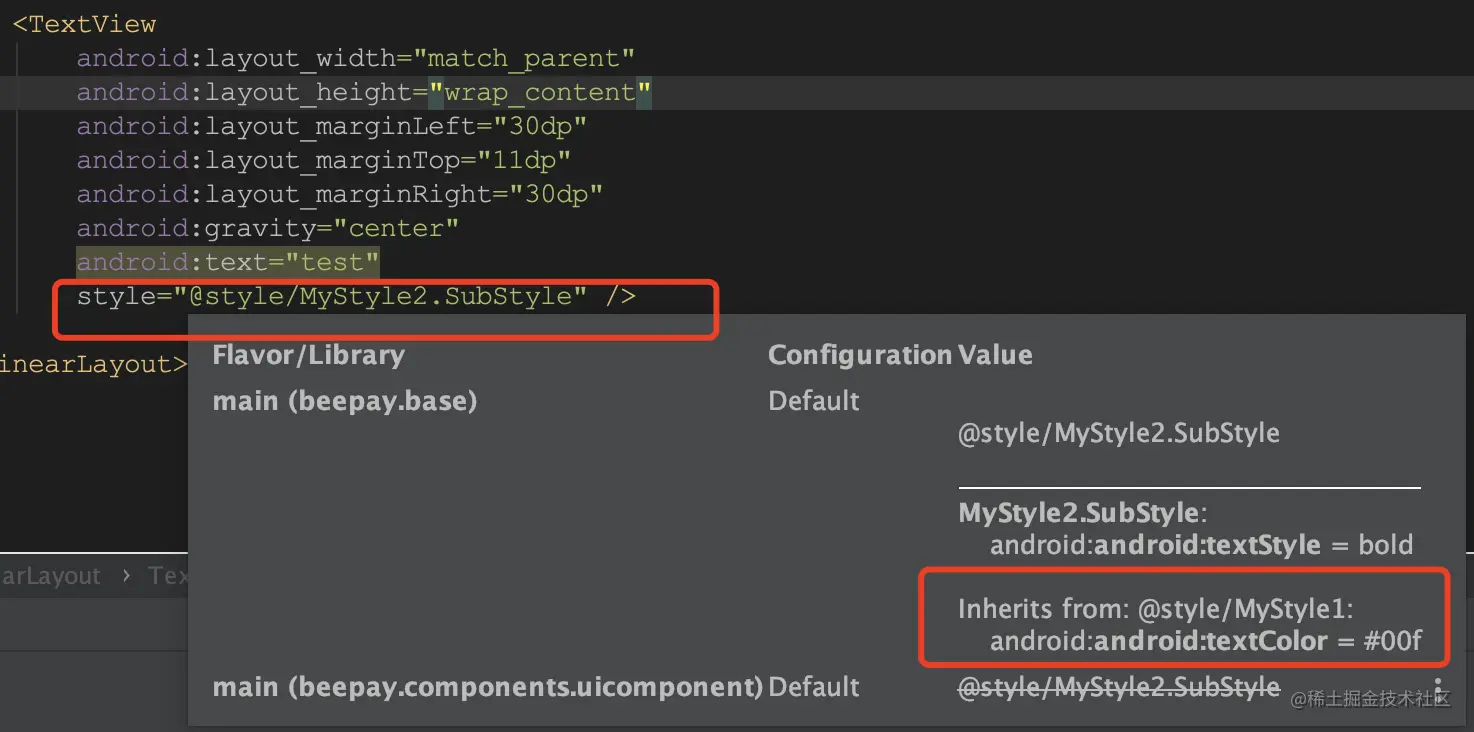Click the android:text="test" attribute line
1474x732 pixels.
[x=228, y=262]
